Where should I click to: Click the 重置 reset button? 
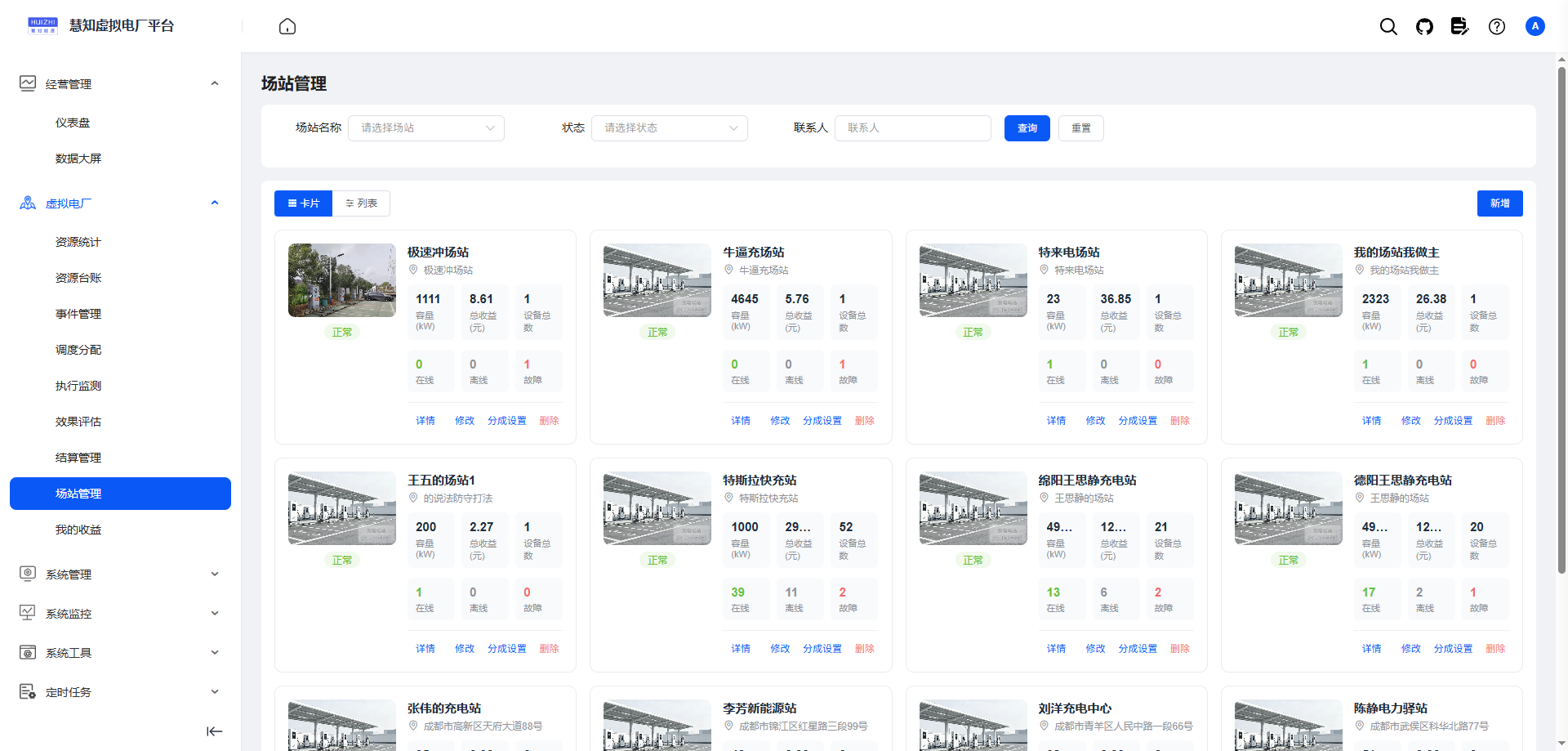(x=1081, y=128)
